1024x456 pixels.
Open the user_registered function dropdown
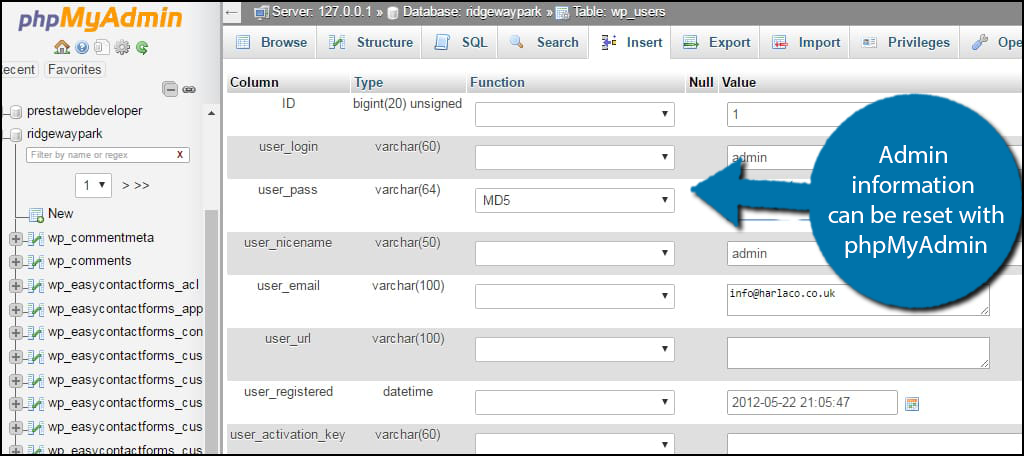(575, 402)
